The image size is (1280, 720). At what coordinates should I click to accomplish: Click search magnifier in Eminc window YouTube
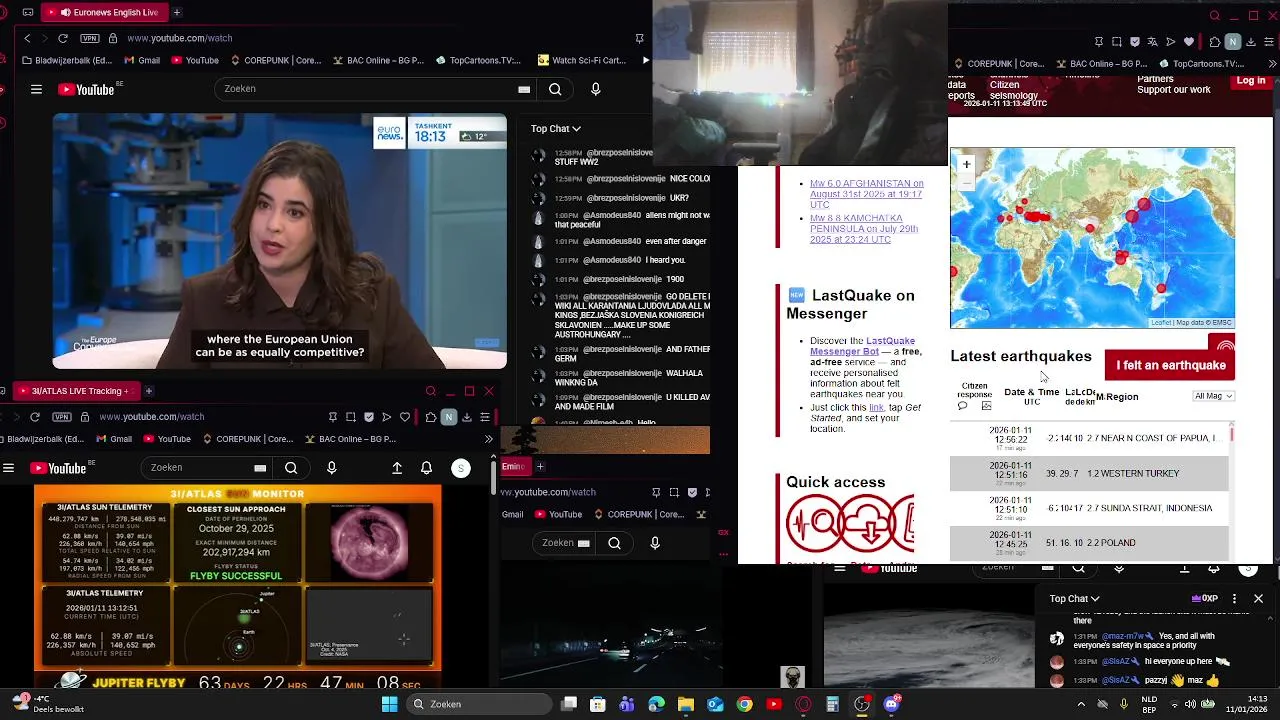pos(614,543)
